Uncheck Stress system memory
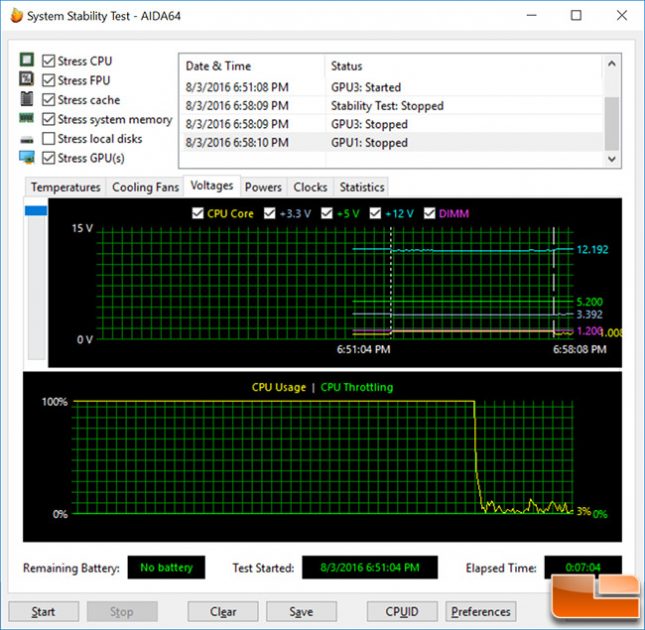 [49, 119]
